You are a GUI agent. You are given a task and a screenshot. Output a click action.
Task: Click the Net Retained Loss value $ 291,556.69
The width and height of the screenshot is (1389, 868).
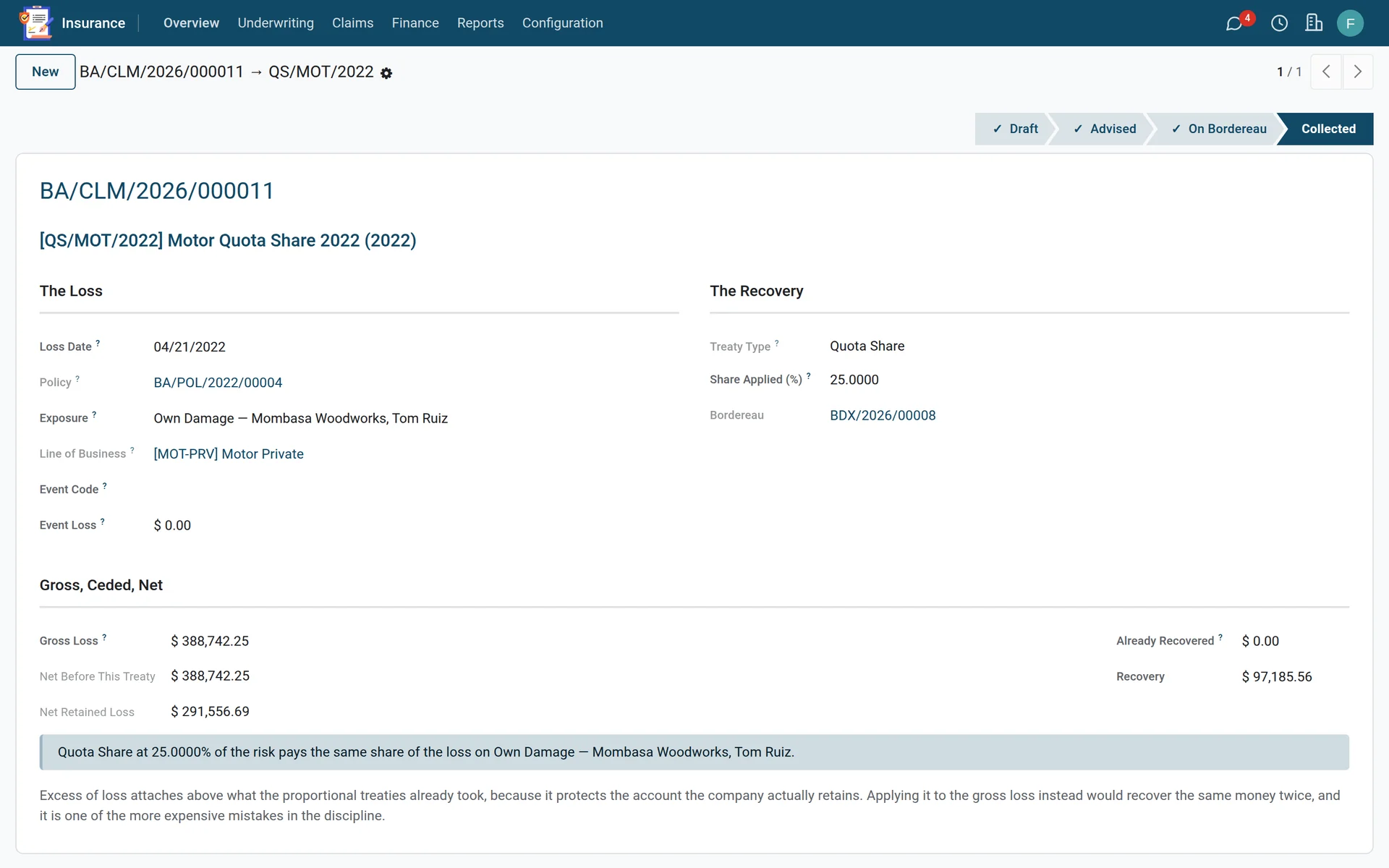click(x=210, y=712)
